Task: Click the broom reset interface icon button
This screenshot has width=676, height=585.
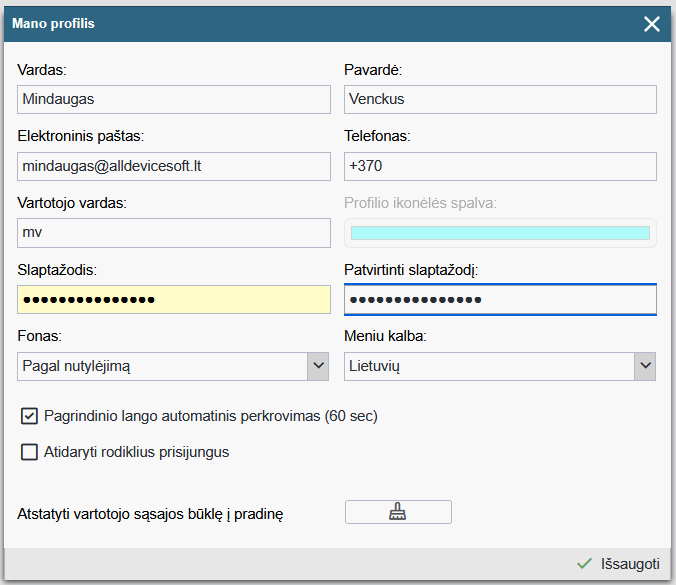Action: 398,512
